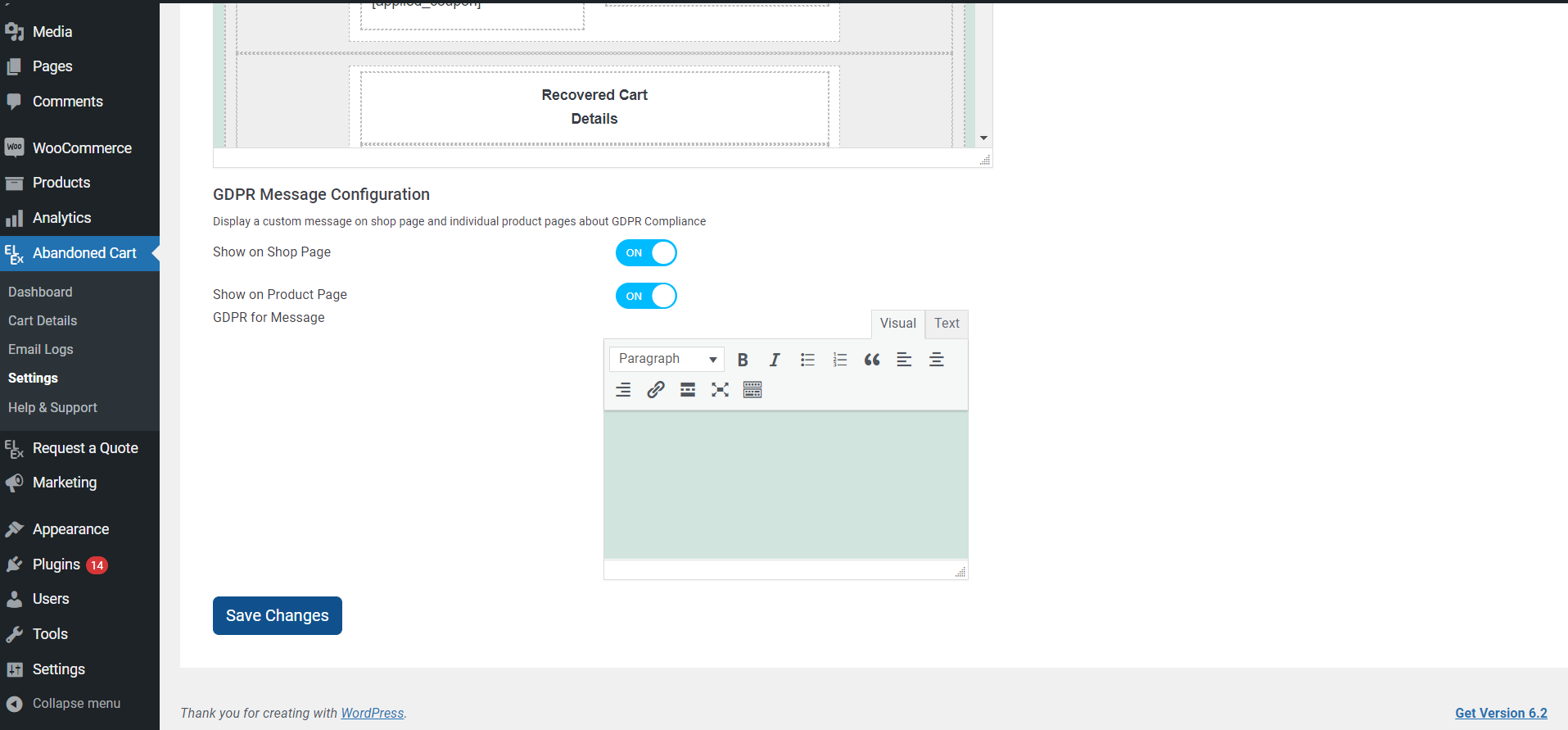Click the Marketing megaphone icon
This screenshot has height=730, width=1568.
point(15,483)
